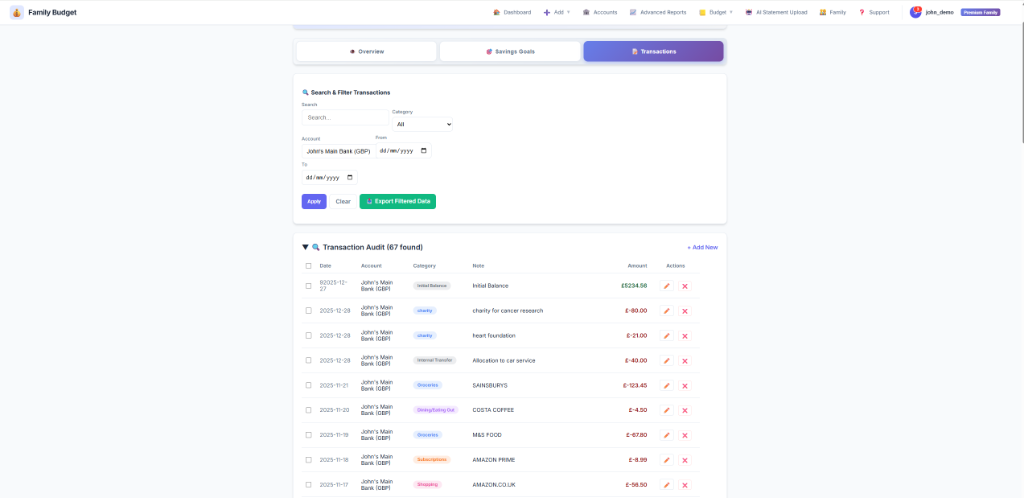The width and height of the screenshot is (1024, 498).
Task: Click the Family Budget logo icon
Action: [17, 12]
